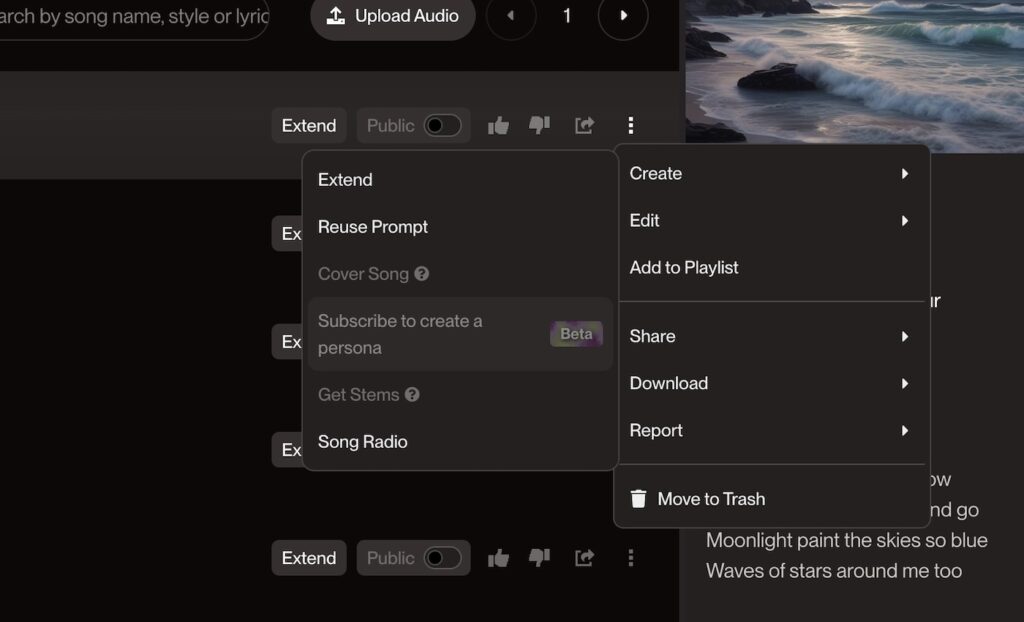This screenshot has height=622, width=1024.
Task: Go to the next page arrow
Action: [x=623, y=16]
